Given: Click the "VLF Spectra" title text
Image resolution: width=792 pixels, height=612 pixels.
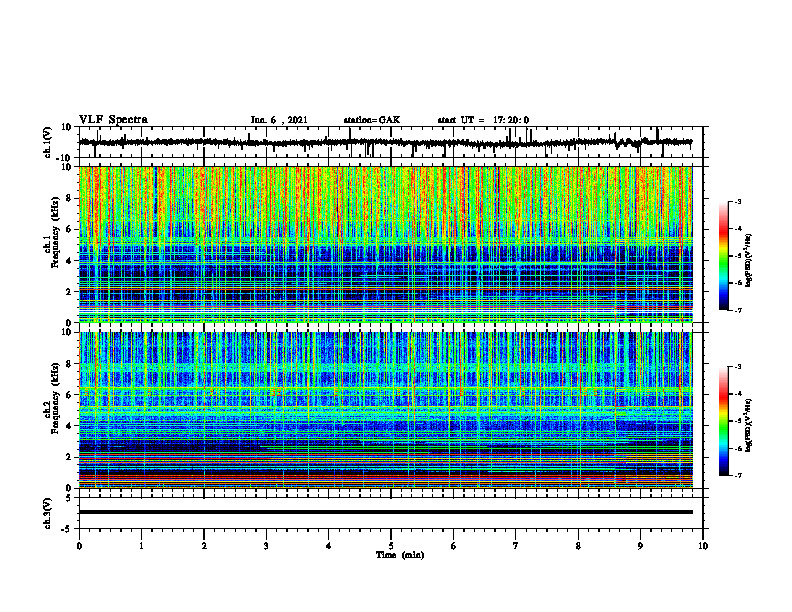Looking at the screenshot, I should click(x=113, y=120).
